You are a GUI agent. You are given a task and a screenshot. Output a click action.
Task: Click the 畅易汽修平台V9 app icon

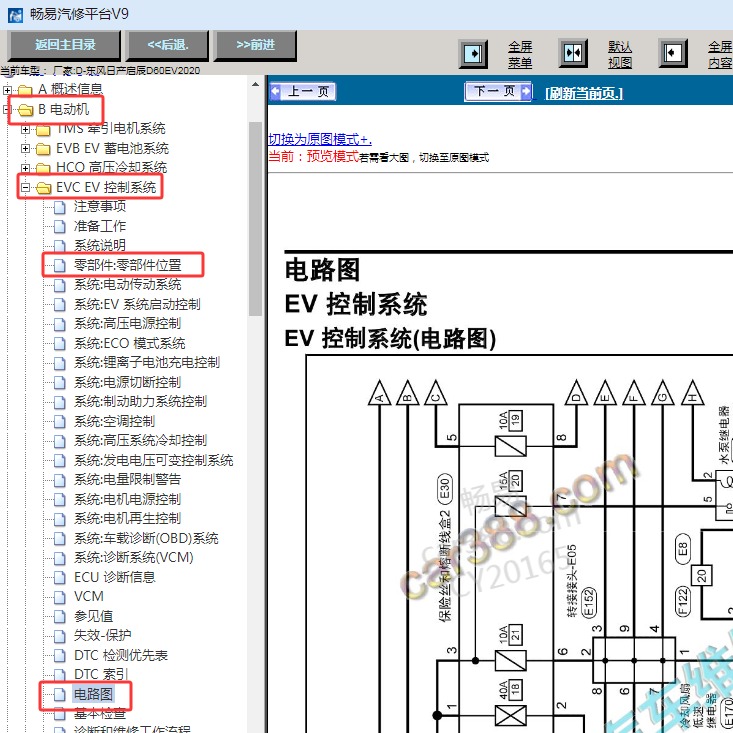[x=15, y=15]
